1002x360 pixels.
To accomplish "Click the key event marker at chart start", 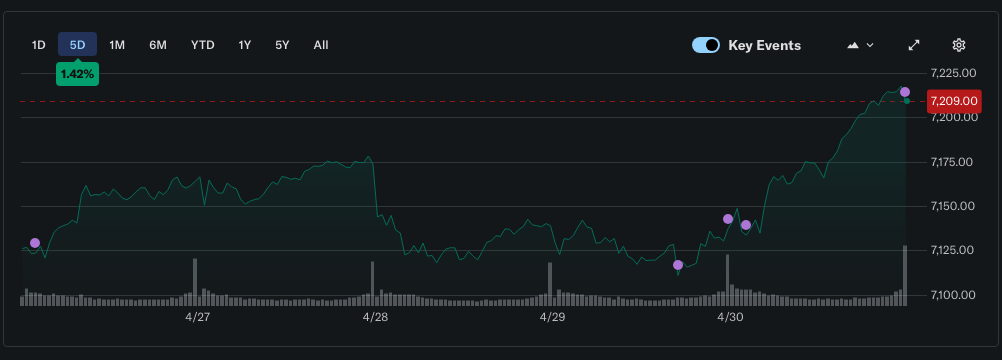I will (35, 243).
